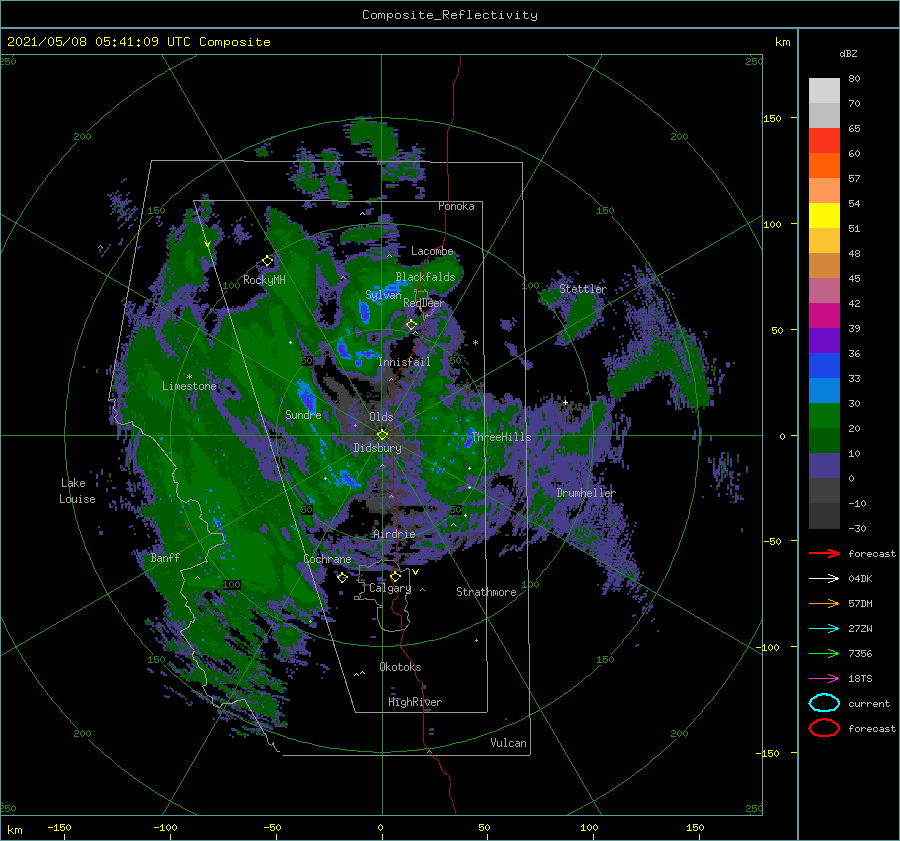Viewport: 900px width, 841px height.
Task: Select the light blue 30-33 dBZ swatch
Action: (824, 390)
